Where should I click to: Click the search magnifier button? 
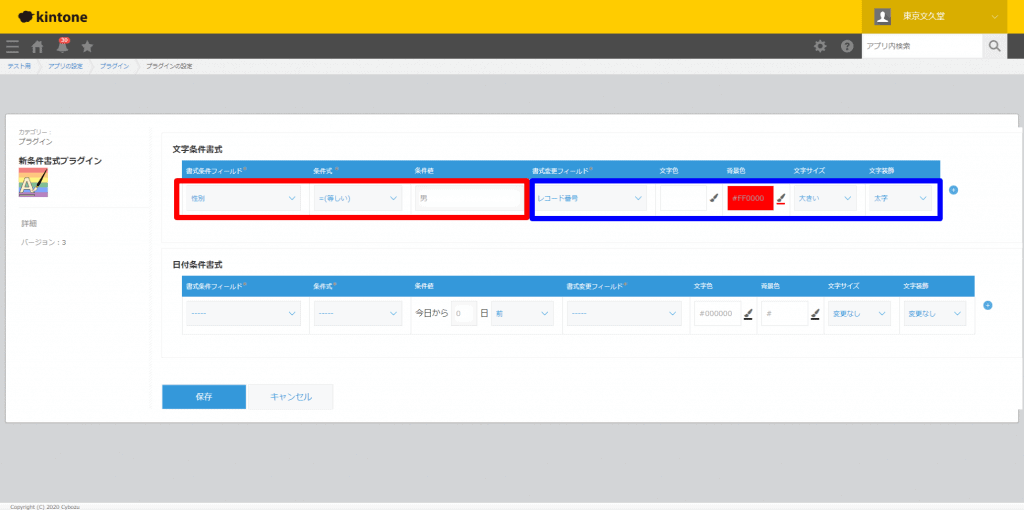(994, 46)
